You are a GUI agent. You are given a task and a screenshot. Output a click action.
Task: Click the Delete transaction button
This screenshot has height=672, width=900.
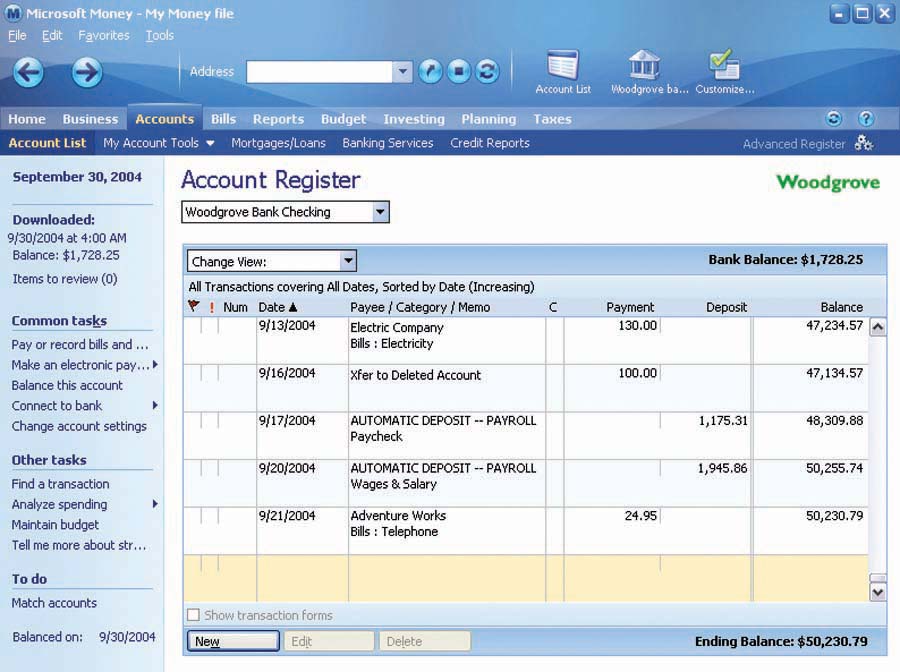pyautogui.click(x=425, y=641)
